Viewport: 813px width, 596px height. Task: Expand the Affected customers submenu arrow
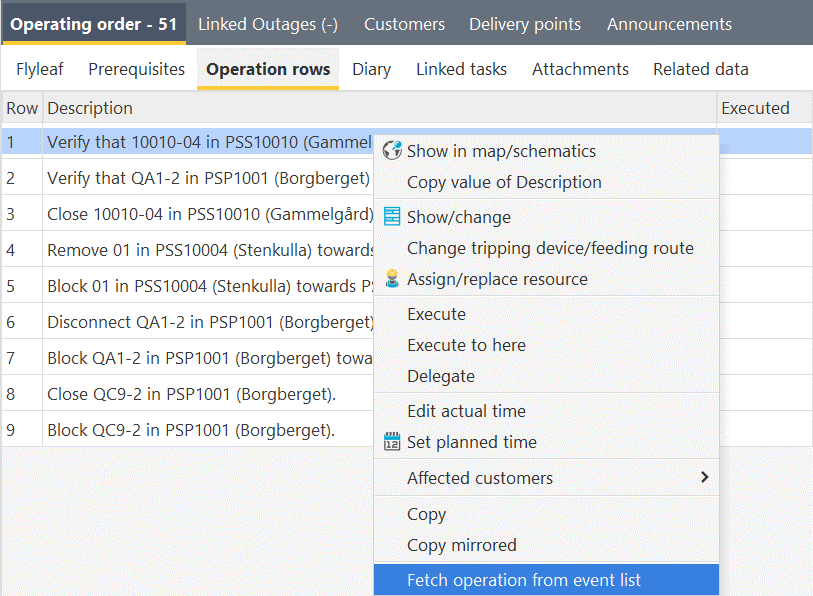tap(704, 478)
